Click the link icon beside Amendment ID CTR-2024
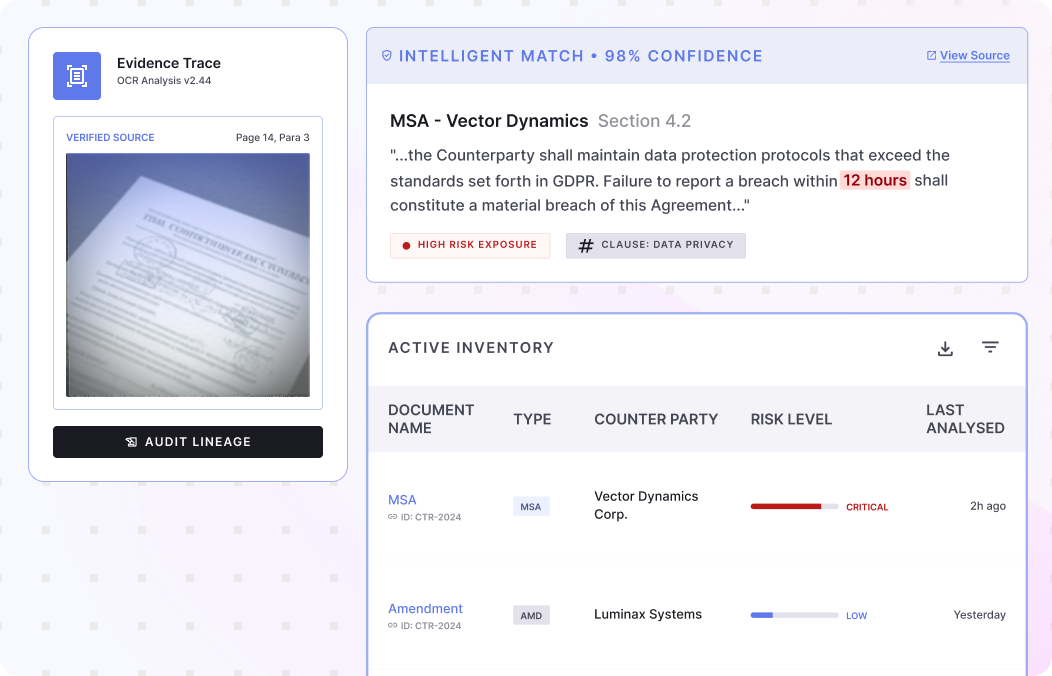 392,626
